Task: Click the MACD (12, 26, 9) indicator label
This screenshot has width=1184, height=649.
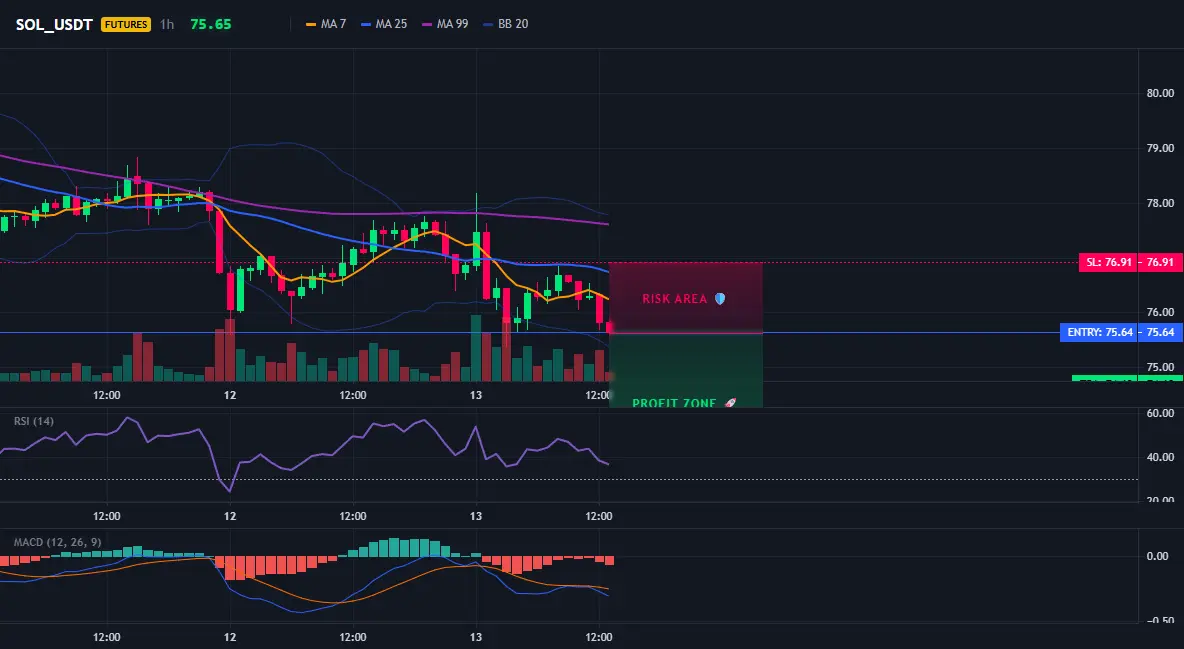Action: point(57,542)
